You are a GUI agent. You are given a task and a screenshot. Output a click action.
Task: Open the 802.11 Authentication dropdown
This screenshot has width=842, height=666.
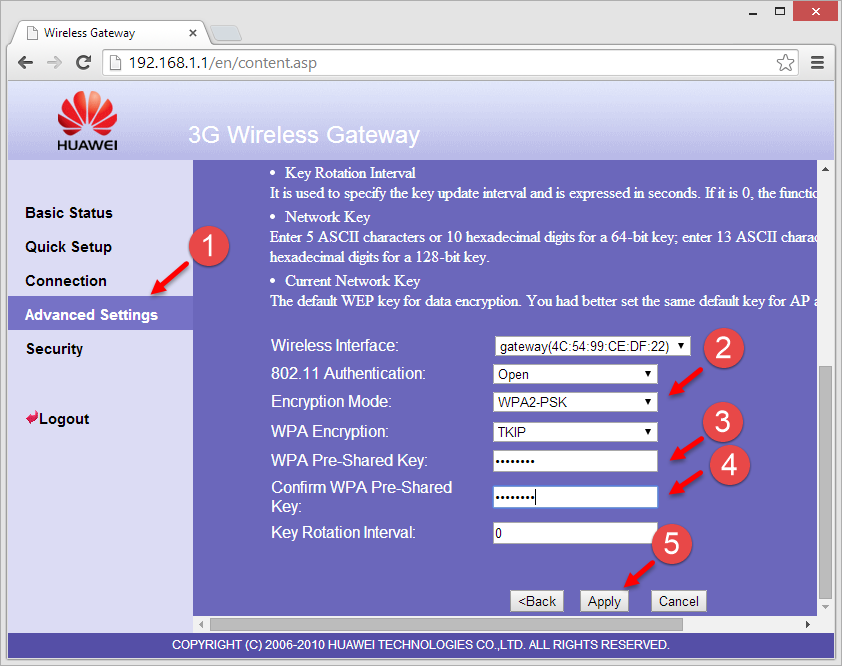coord(575,374)
